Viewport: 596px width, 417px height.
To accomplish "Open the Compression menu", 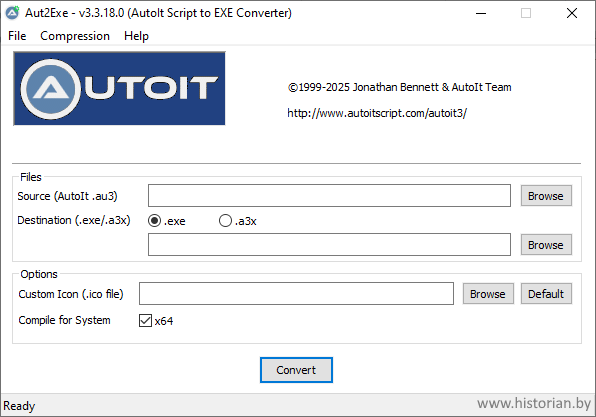I will (x=75, y=36).
